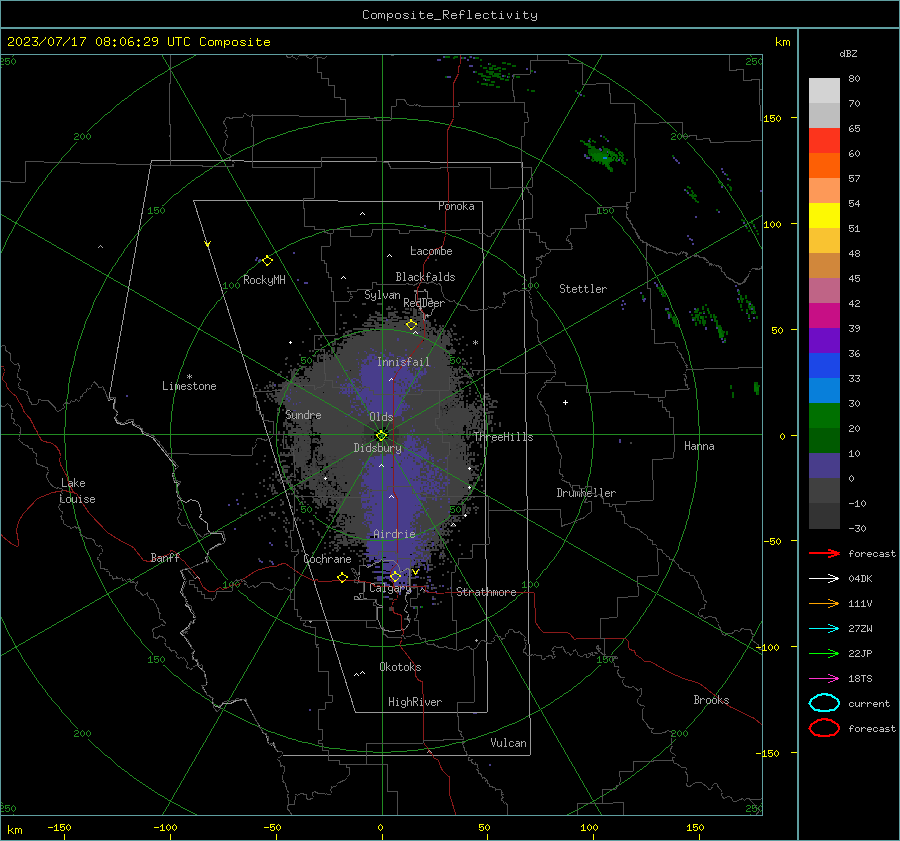
Task: Click the Sylvan label
Action: 382,295
